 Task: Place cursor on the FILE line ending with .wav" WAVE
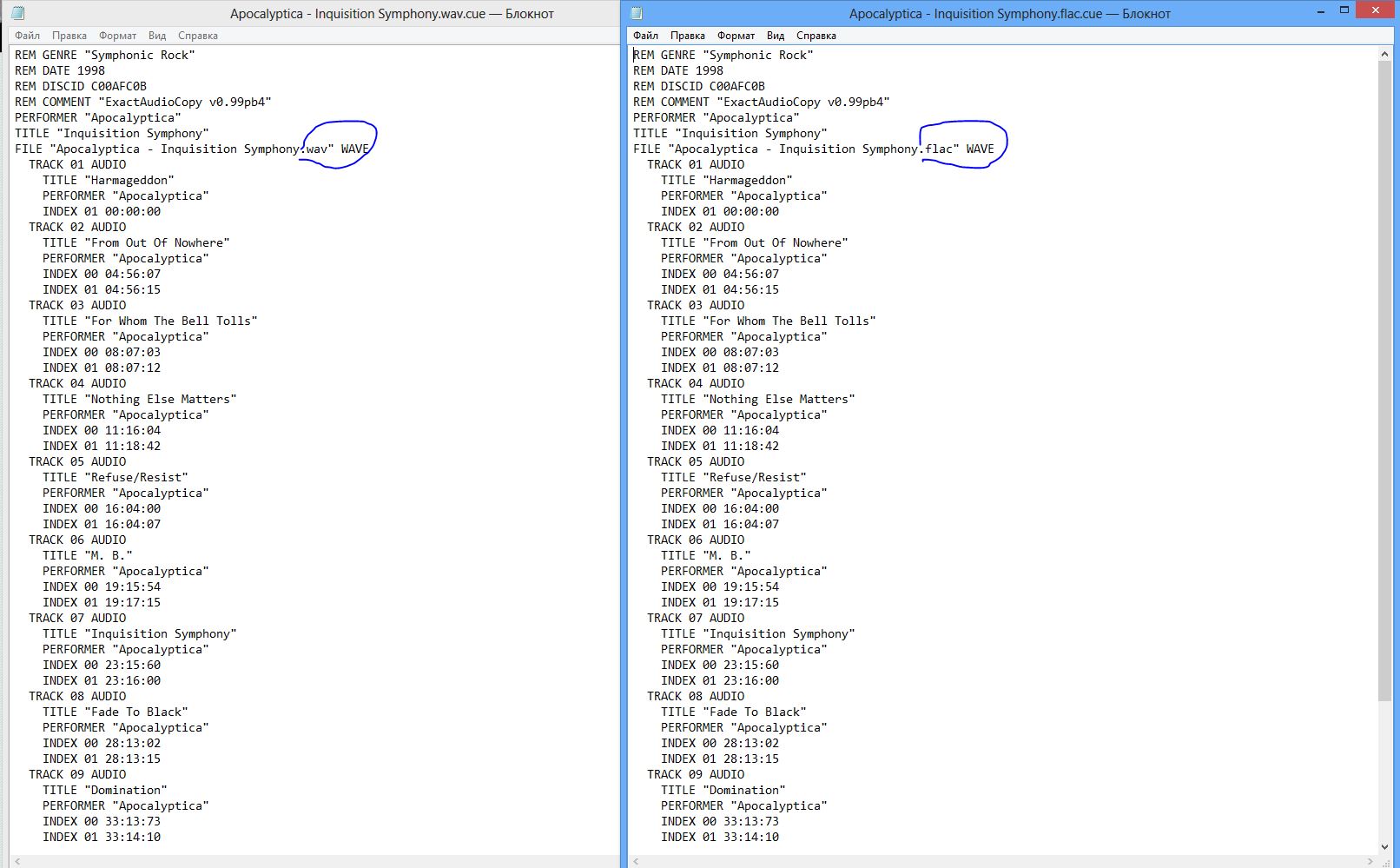(x=192, y=149)
